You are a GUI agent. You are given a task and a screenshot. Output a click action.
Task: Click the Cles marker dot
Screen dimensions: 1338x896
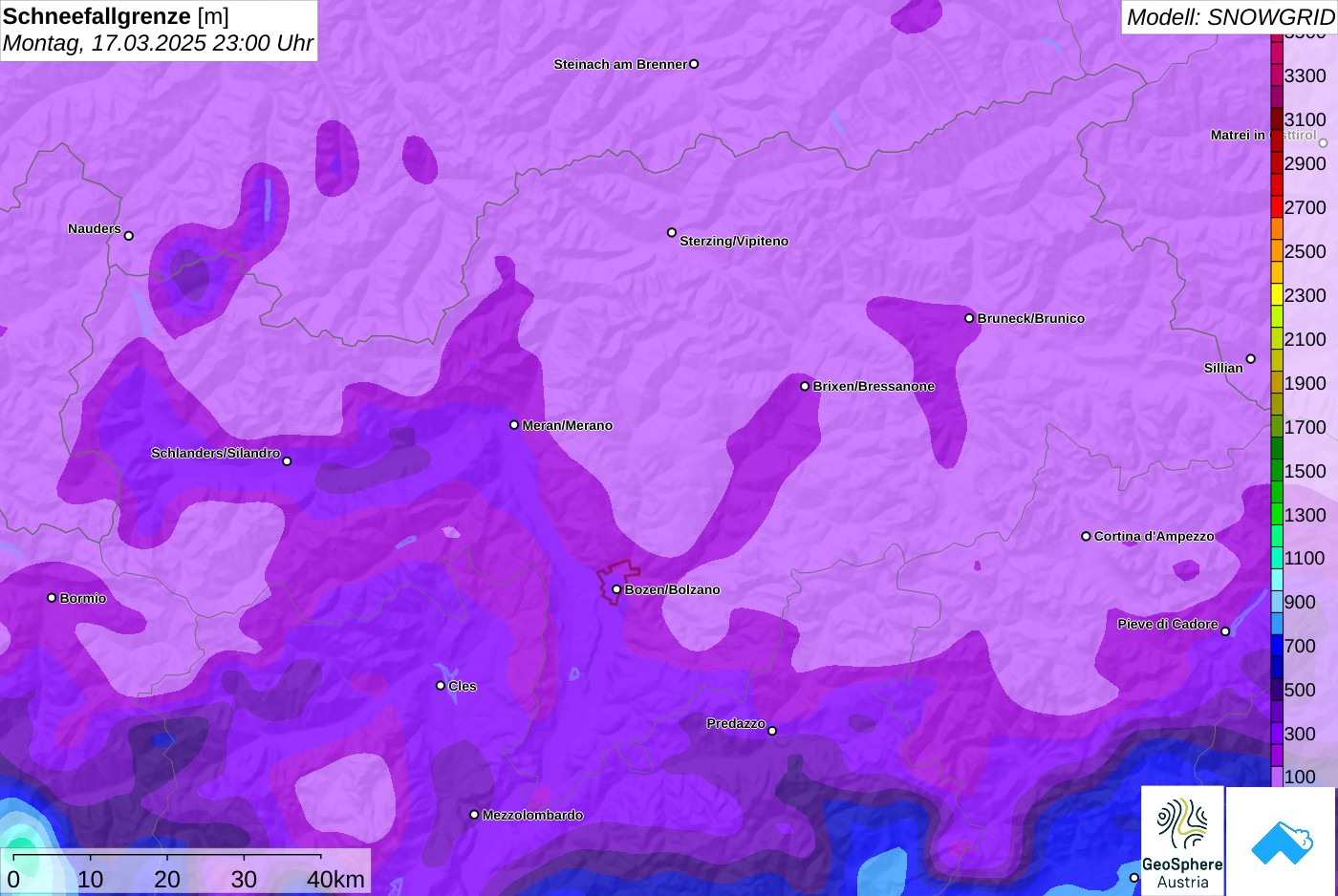click(441, 686)
